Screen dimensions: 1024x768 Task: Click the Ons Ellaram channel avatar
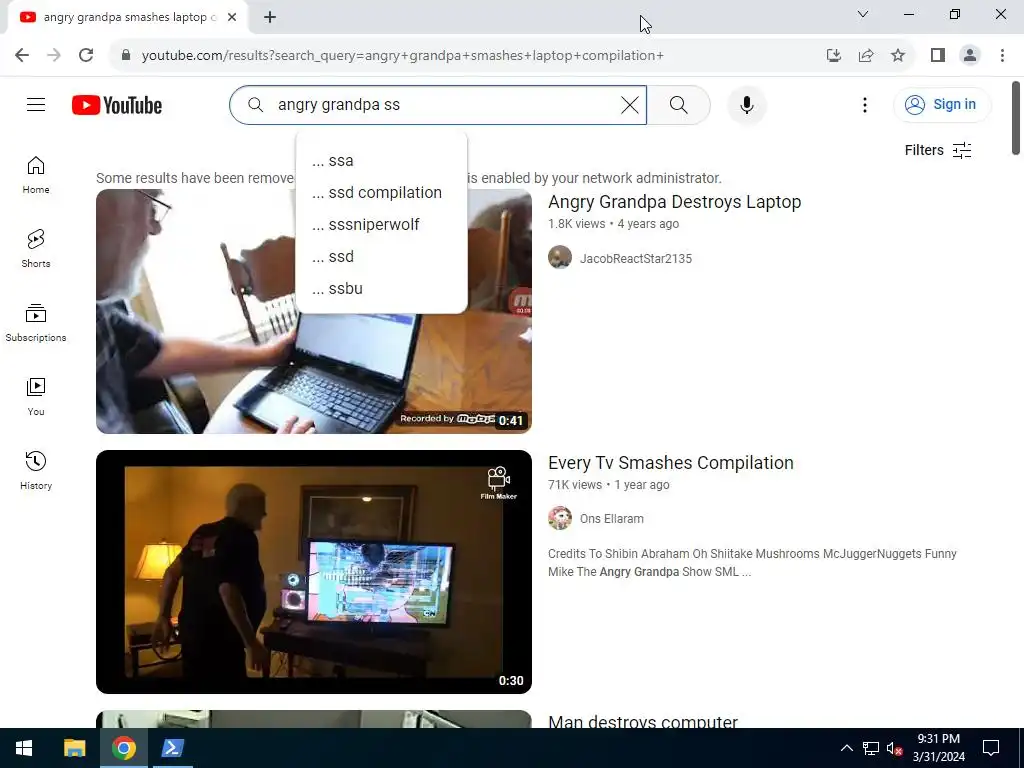click(560, 518)
